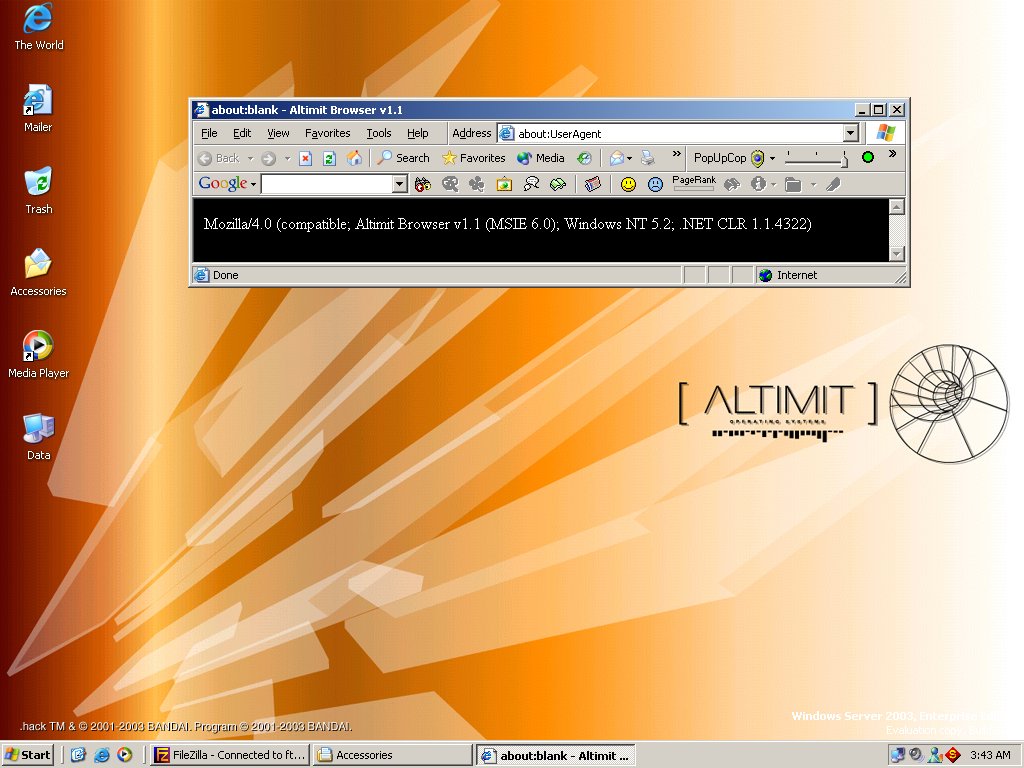Screen dimensions: 1024x768
Task: Click the History toolbar icon
Action: (584, 158)
